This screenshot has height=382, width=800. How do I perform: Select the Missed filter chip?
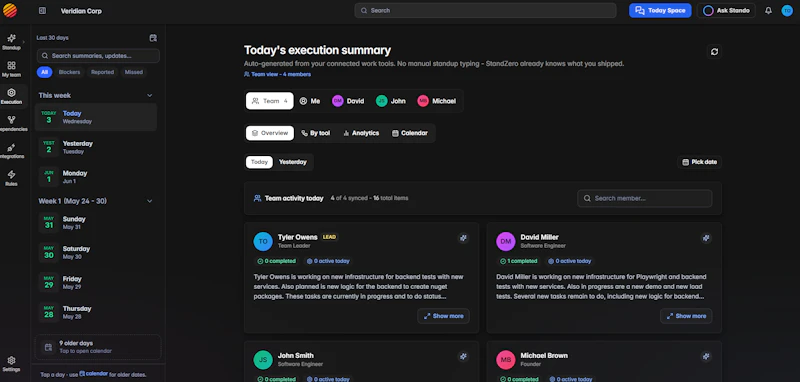[x=134, y=72]
